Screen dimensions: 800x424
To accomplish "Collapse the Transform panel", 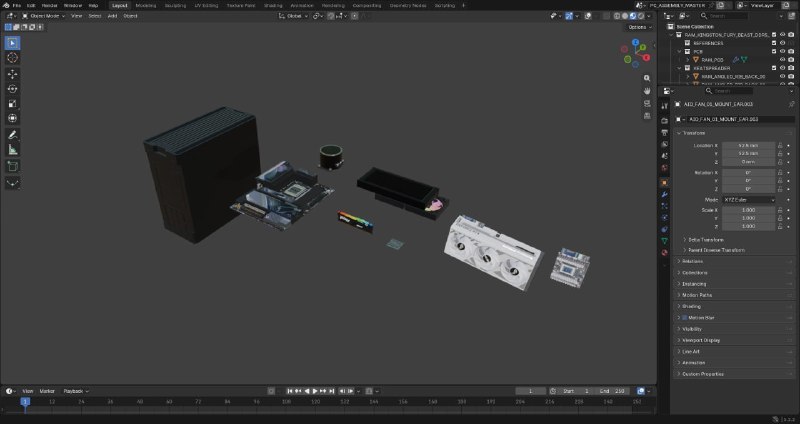I will [x=693, y=133].
